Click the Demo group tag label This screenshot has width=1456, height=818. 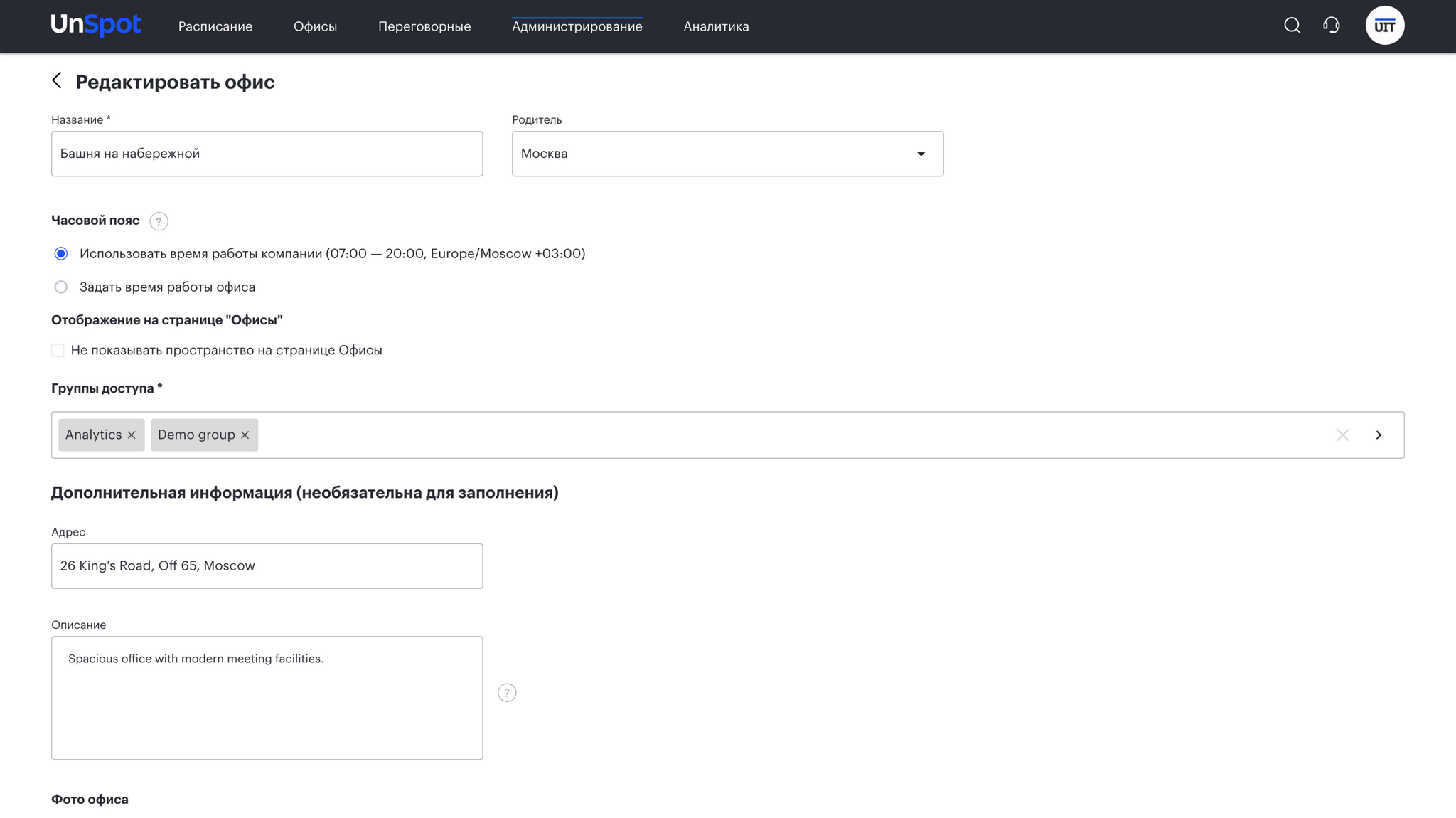tap(196, 435)
